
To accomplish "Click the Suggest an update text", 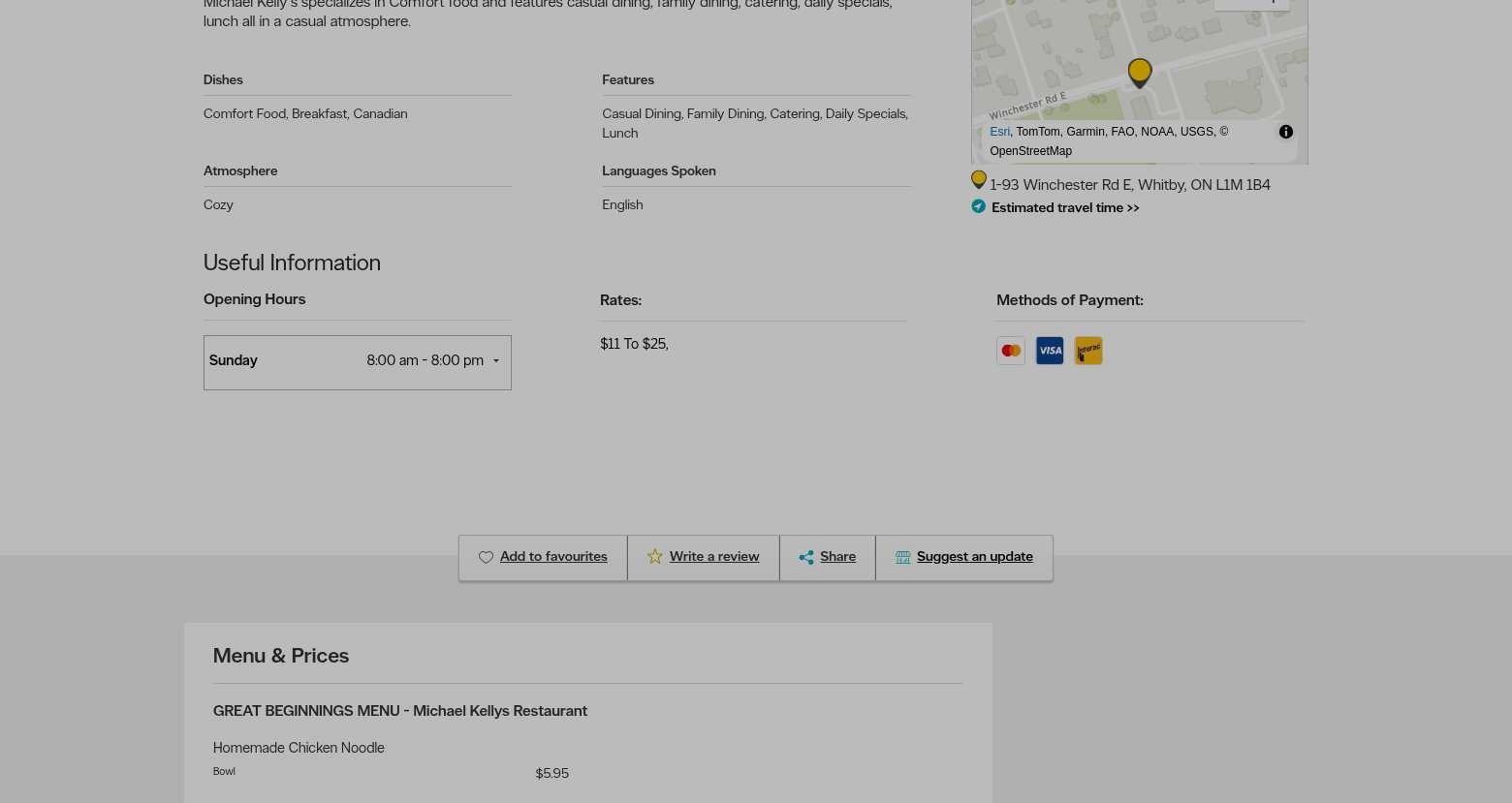I will (x=974, y=557).
